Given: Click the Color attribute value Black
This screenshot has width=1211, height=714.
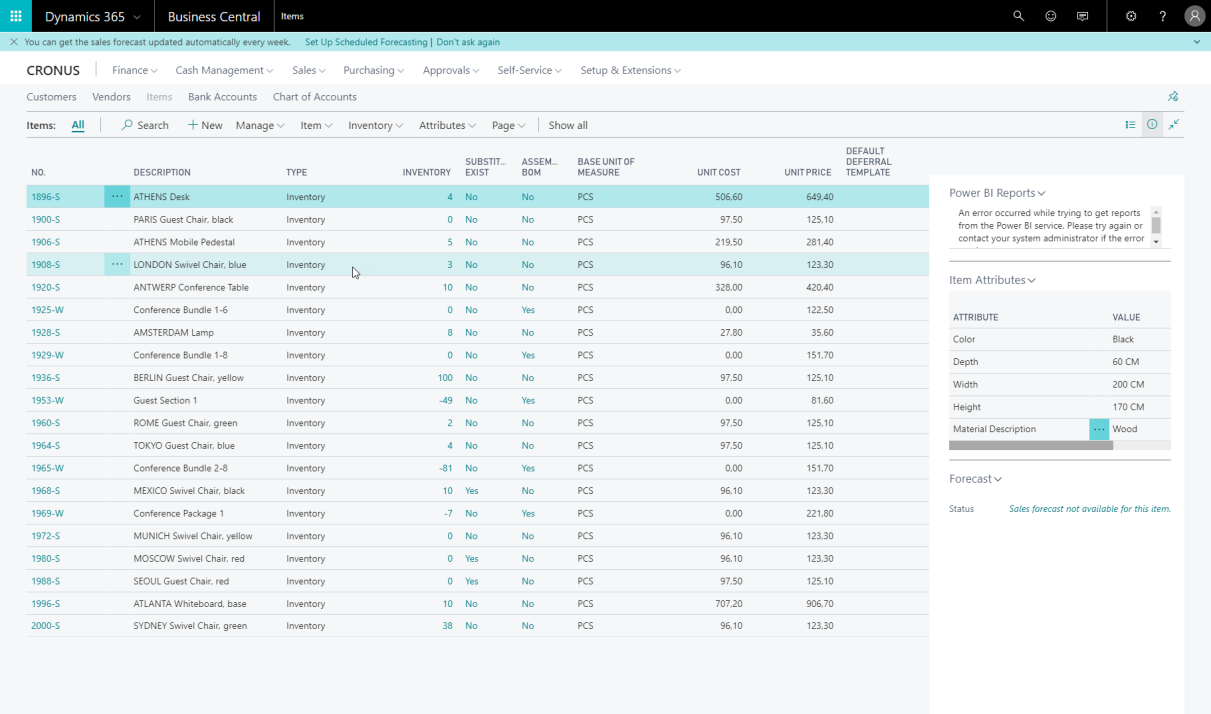Looking at the screenshot, I should (1123, 339).
